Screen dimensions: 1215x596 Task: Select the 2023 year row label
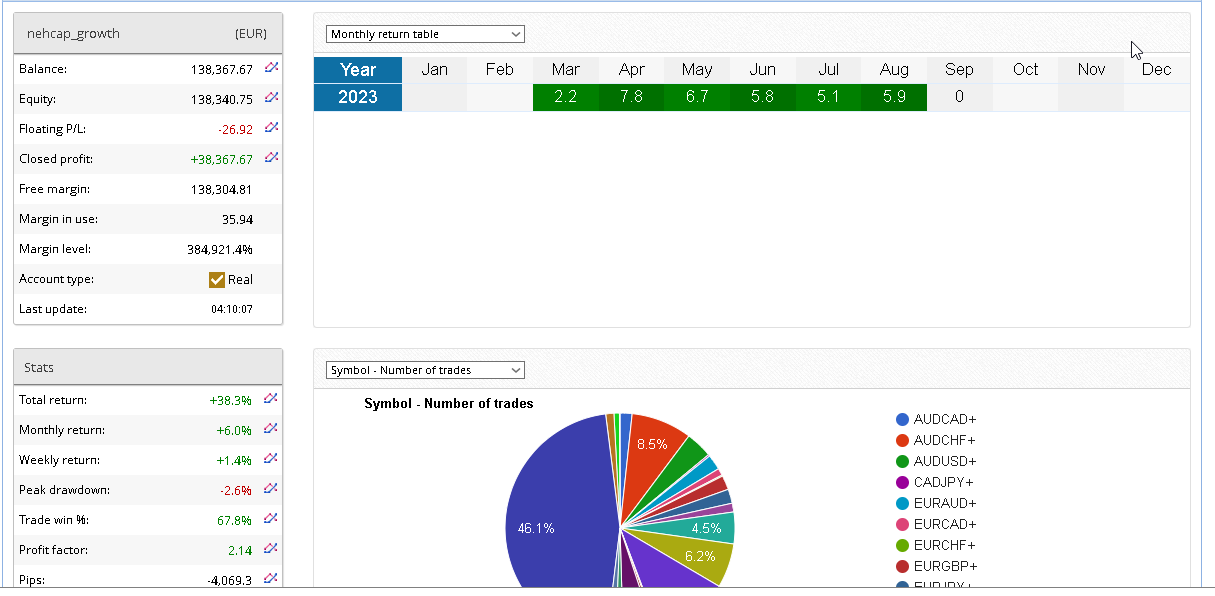coord(358,97)
